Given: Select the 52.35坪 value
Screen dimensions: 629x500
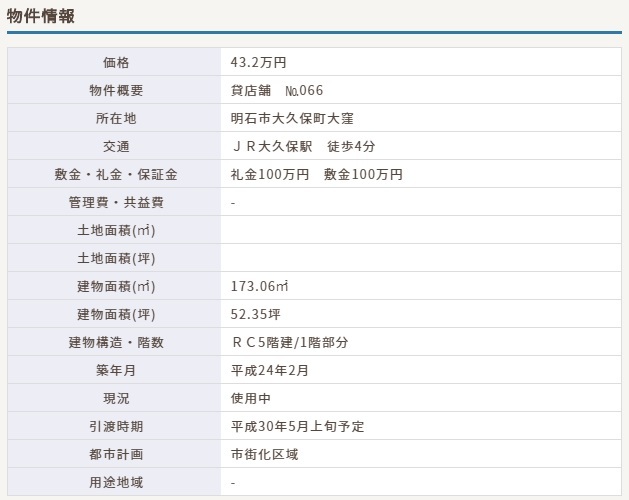Looking at the screenshot, I should coord(258,315).
